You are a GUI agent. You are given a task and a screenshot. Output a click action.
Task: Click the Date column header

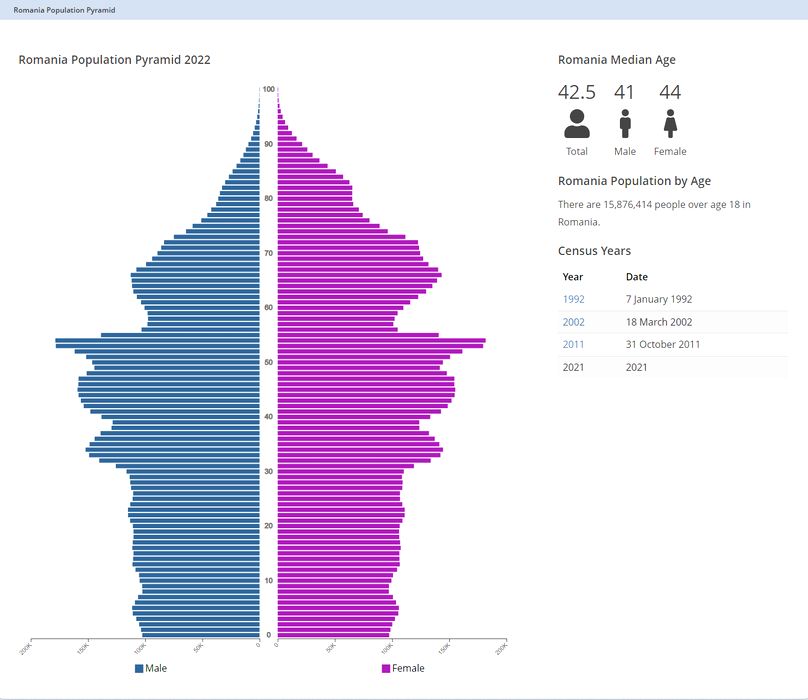point(637,277)
